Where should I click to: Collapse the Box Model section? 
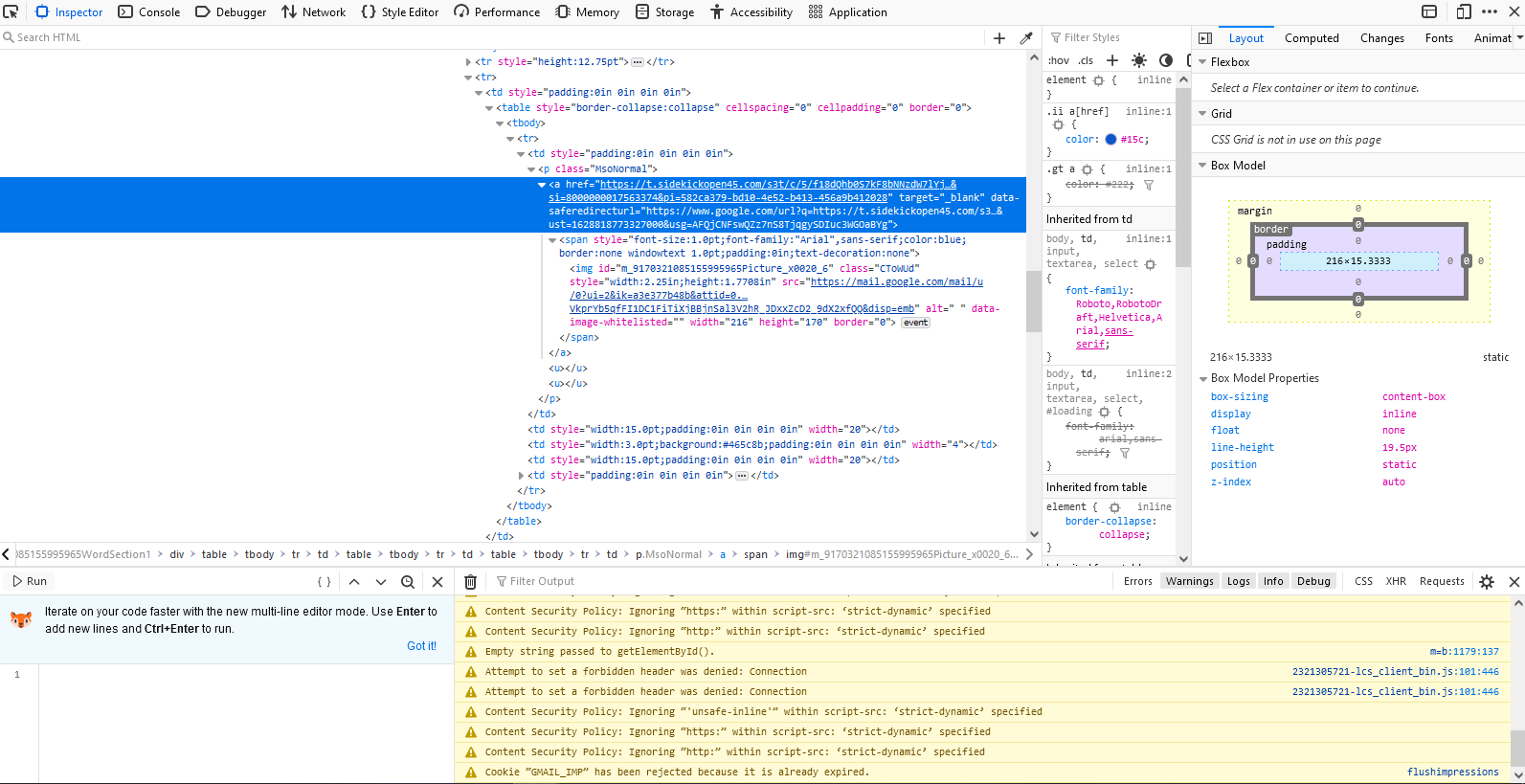point(1203,166)
